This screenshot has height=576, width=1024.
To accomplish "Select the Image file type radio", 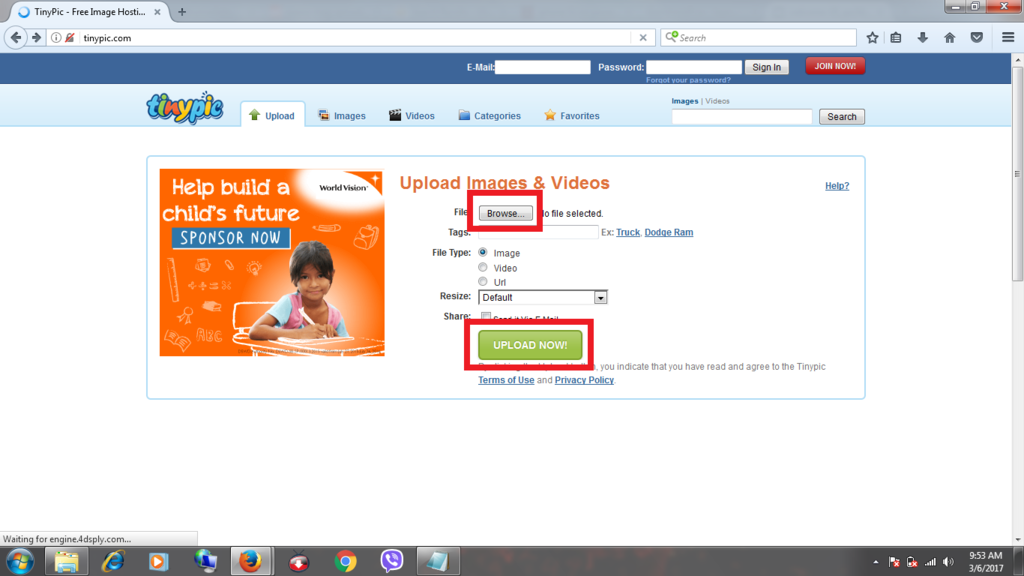I will click(484, 253).
